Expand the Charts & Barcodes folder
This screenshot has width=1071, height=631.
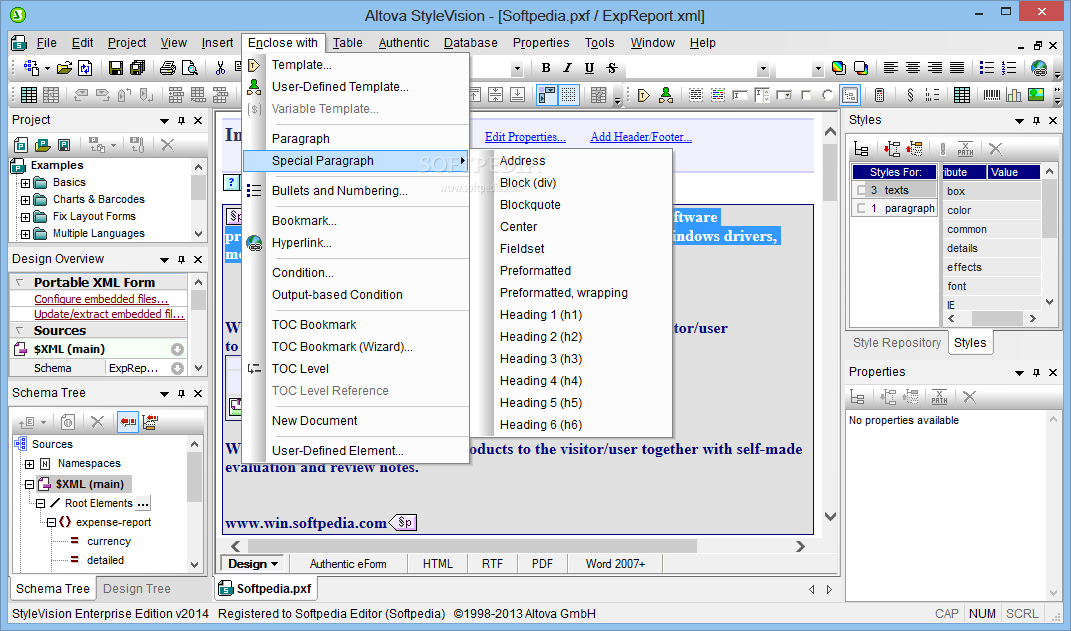[25, 200]
